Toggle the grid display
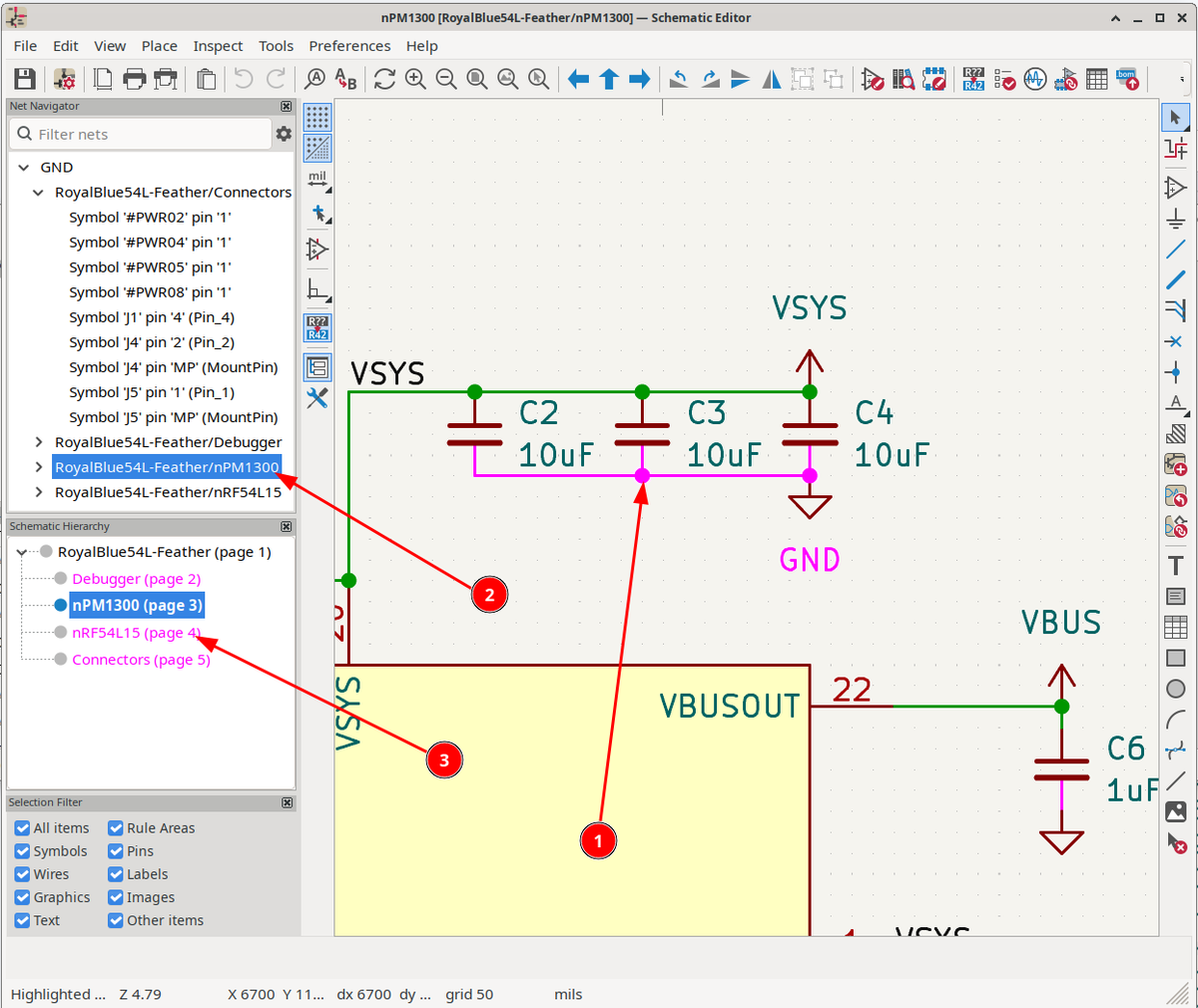 [x=317, y=118]
